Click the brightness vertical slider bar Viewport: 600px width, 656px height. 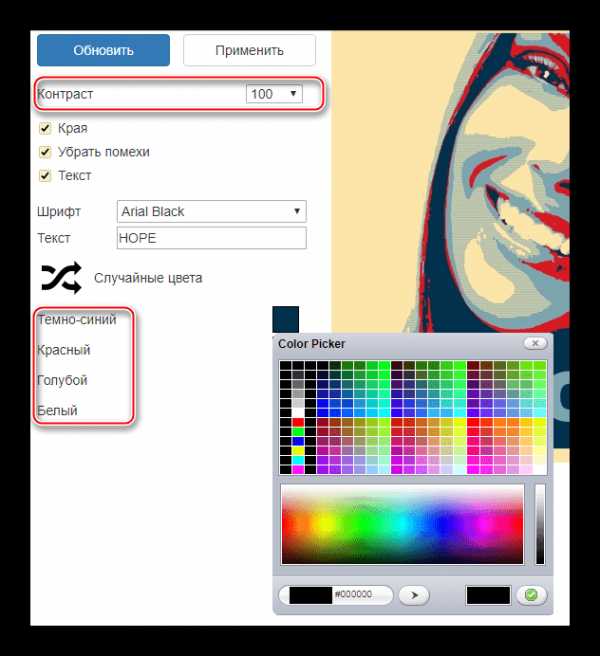540,524
